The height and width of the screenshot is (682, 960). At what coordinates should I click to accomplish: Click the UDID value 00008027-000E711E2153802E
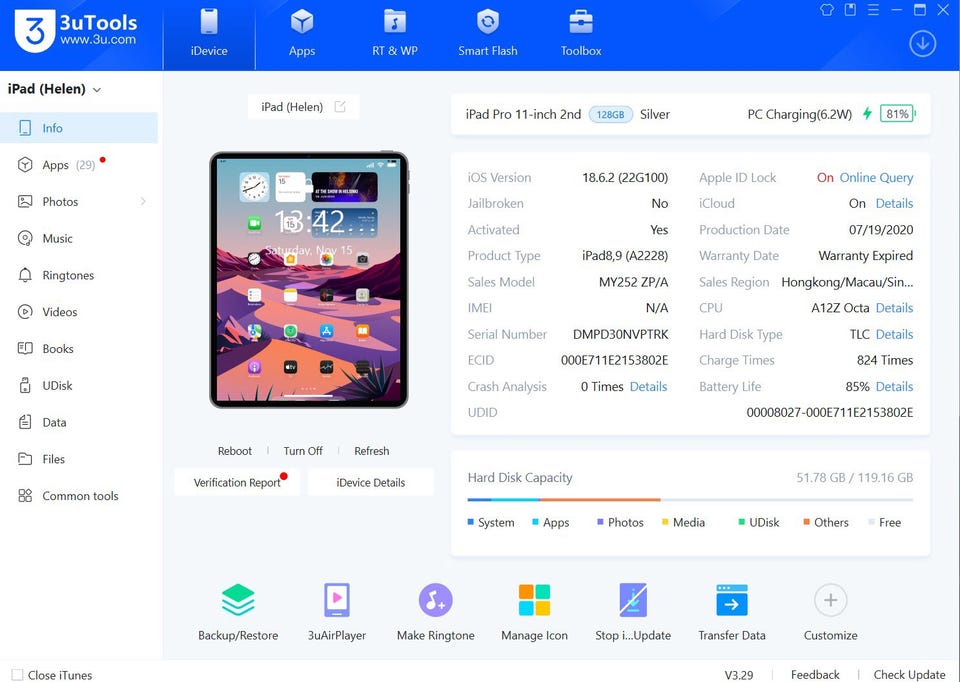pos(830,413)
